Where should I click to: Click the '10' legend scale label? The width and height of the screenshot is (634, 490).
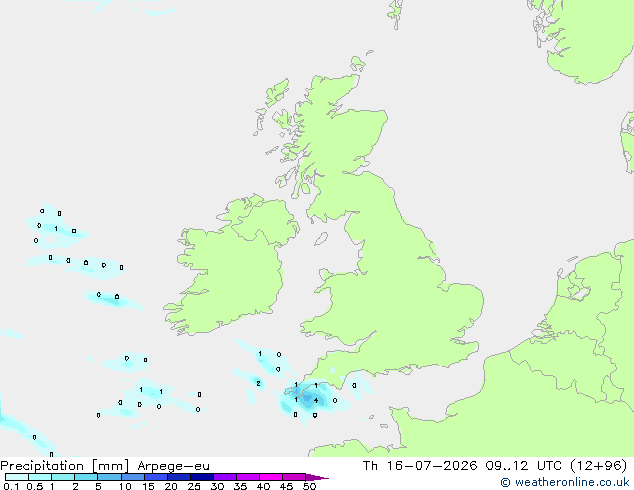click(125, 486)
